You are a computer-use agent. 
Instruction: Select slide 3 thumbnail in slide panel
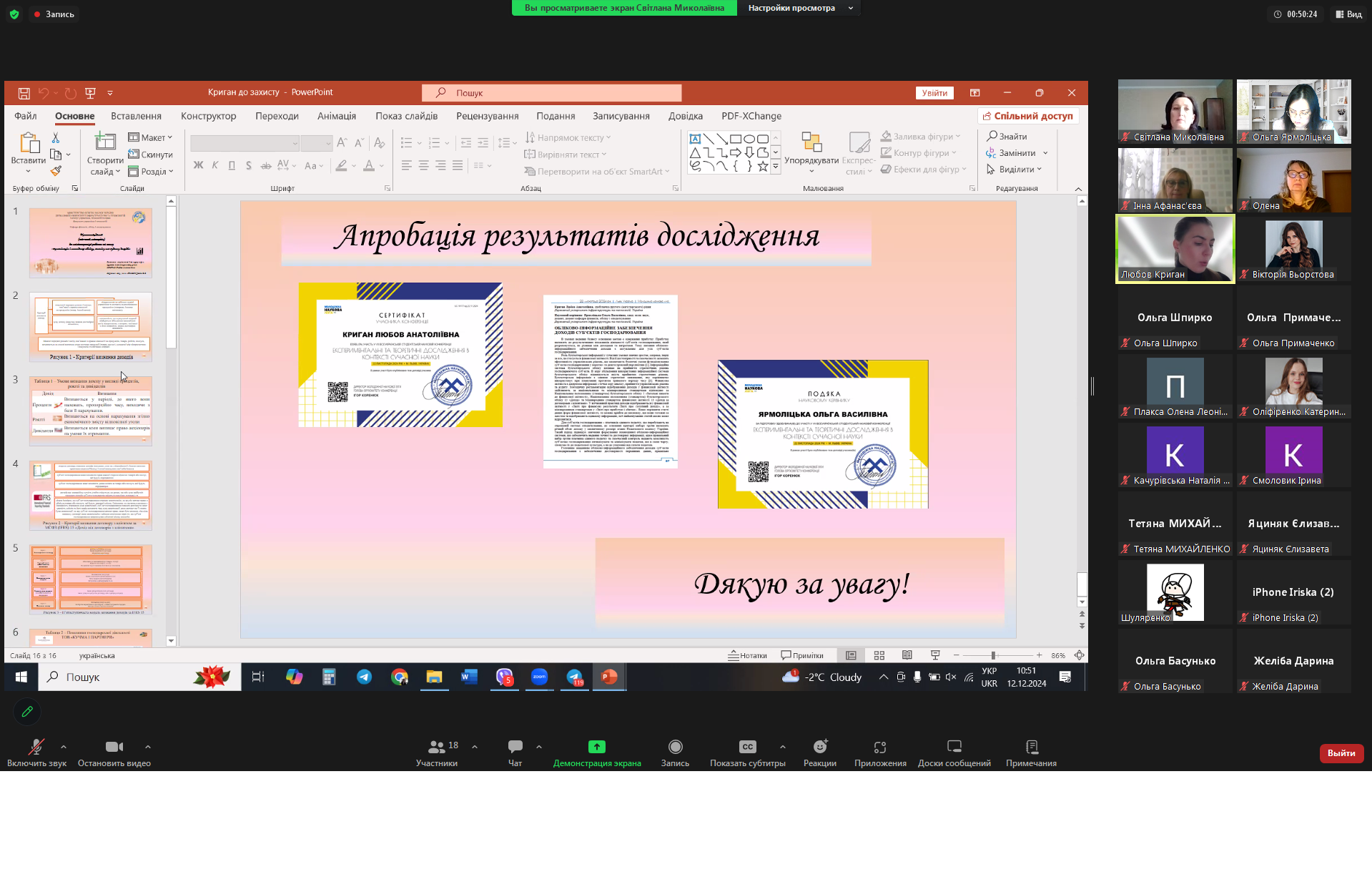[x=91, y=411]
